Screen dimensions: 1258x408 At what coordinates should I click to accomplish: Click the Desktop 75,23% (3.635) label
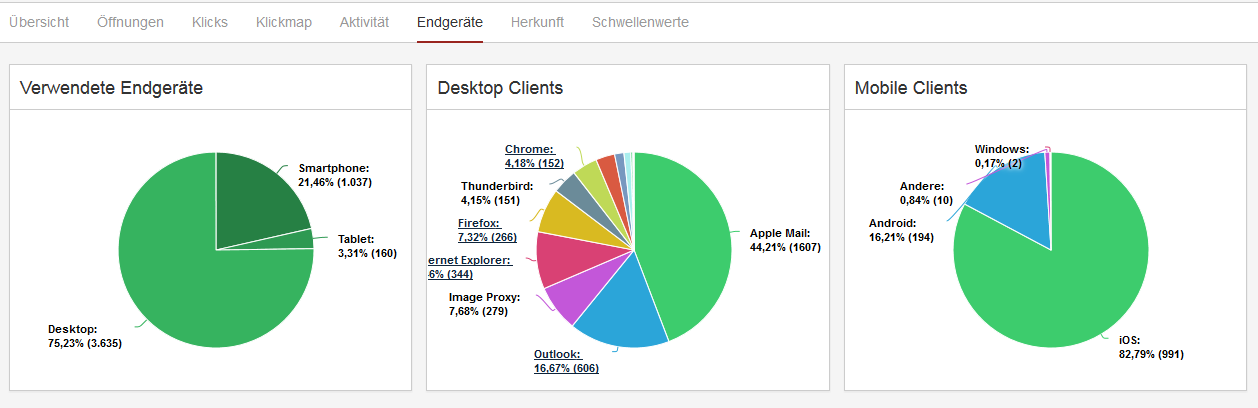[x=85, y=336]
